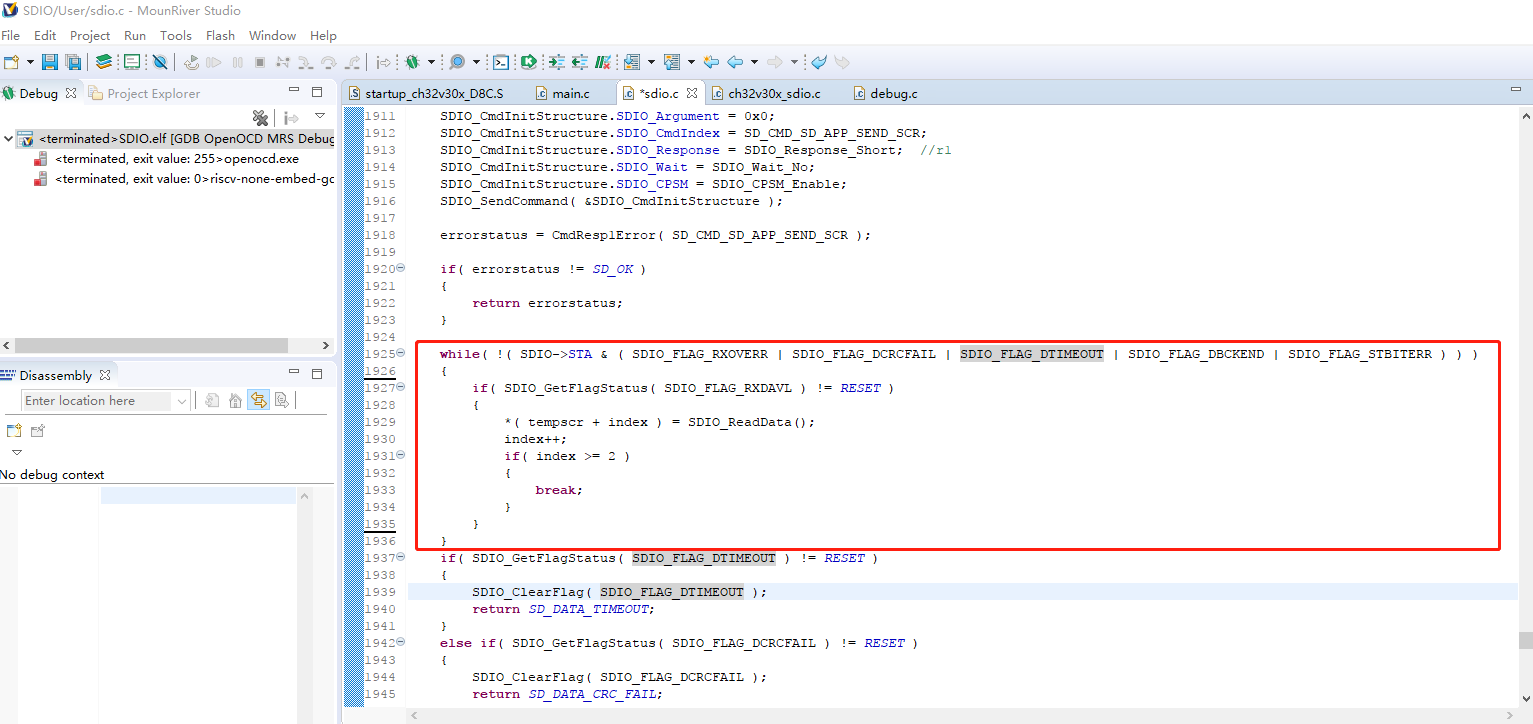Image resolution: width=1533 pixels, height=724 pixels.
Task: Maximize the Debug view panel
Action: point(317,92)
